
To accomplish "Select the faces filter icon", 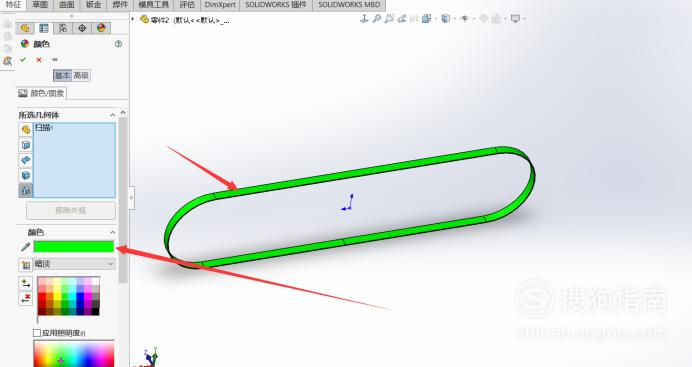I will tap(26, 145).
